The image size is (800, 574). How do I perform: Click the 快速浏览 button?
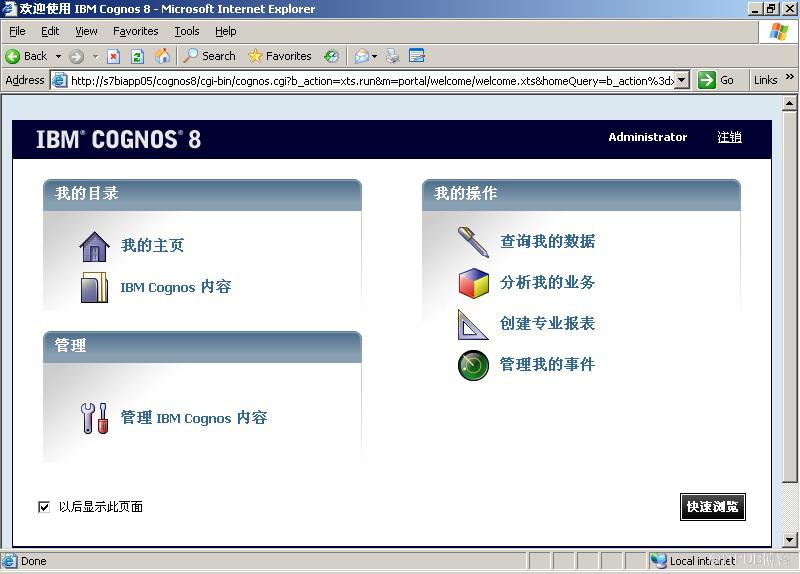click(713, 507)
